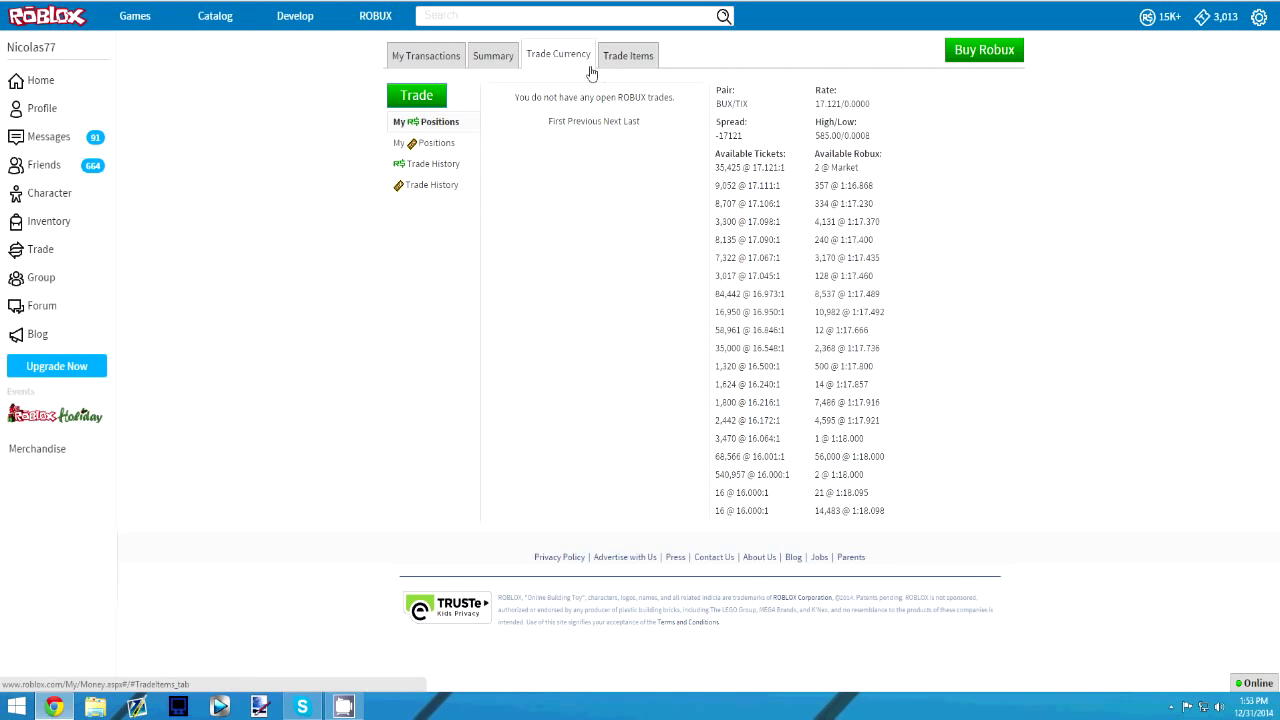Click the Privacy Policy footer link

(559, 557)
